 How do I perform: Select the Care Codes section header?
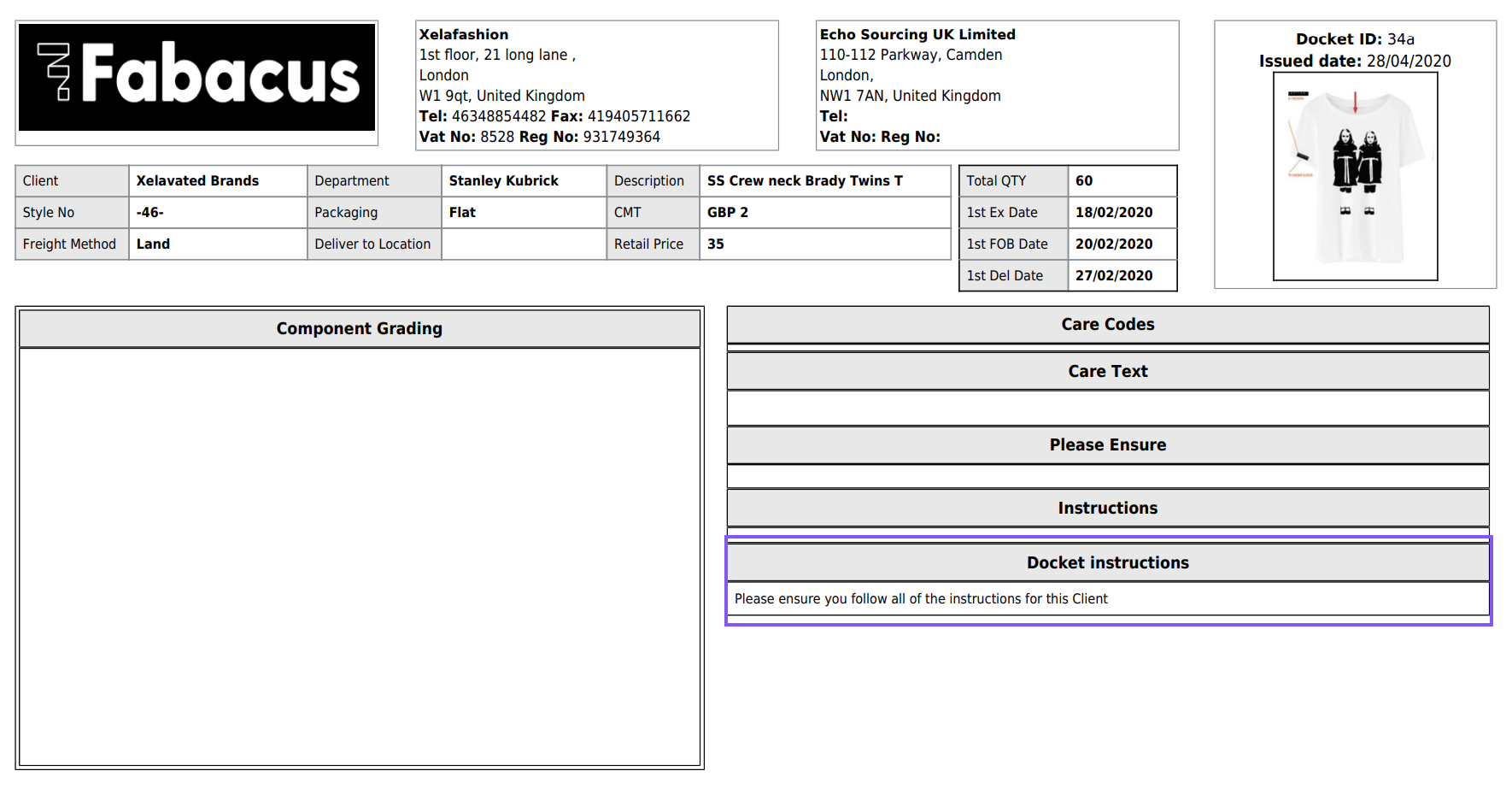pos(1107,325)
